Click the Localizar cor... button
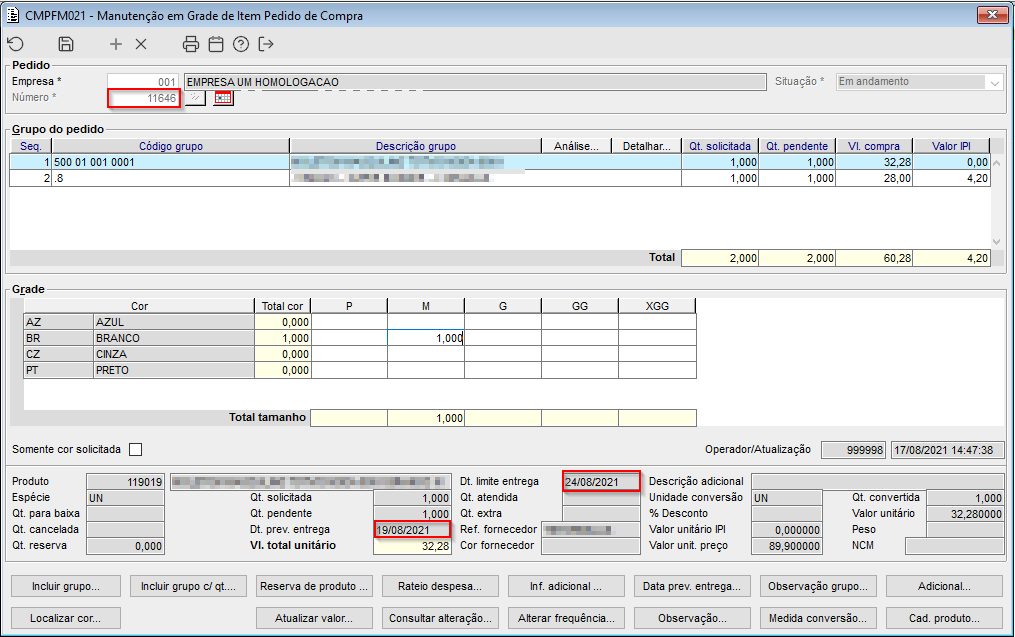The width and height of the screenshot is (1015, 637). pos(66,618)
